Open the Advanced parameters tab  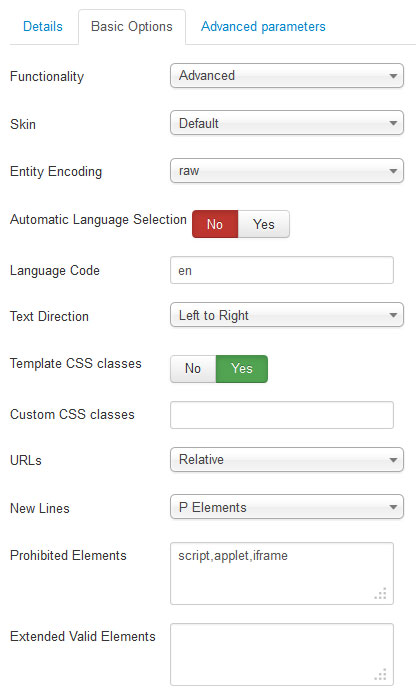tap(263, 27)
